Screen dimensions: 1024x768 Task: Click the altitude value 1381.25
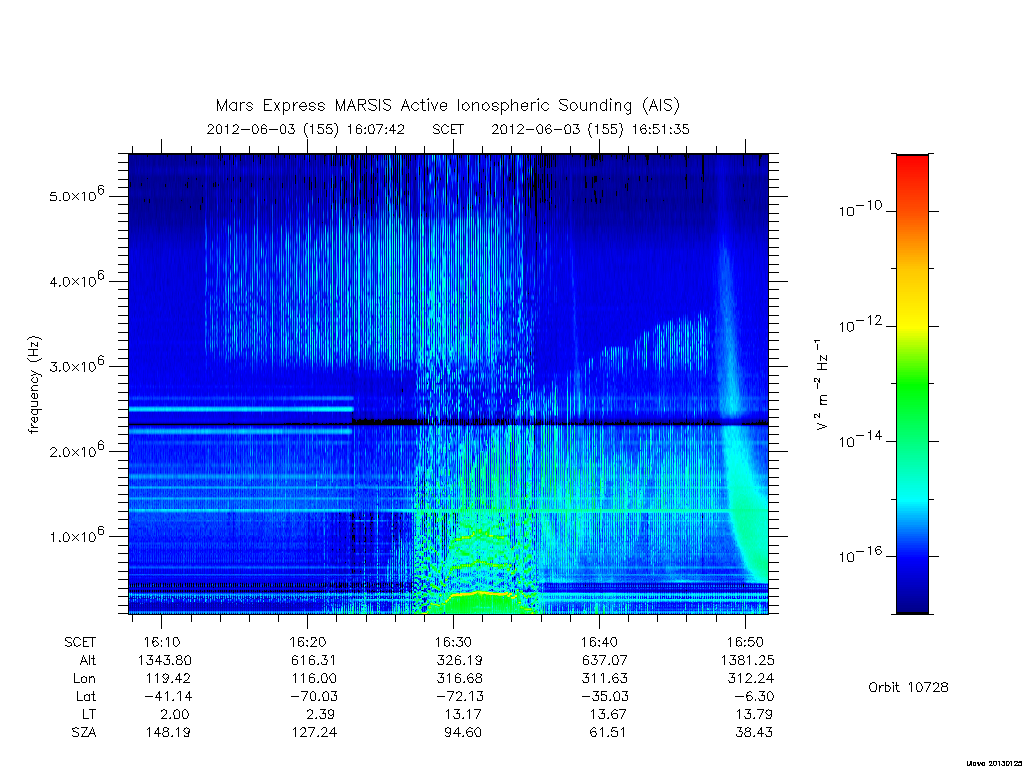point(748,660)
